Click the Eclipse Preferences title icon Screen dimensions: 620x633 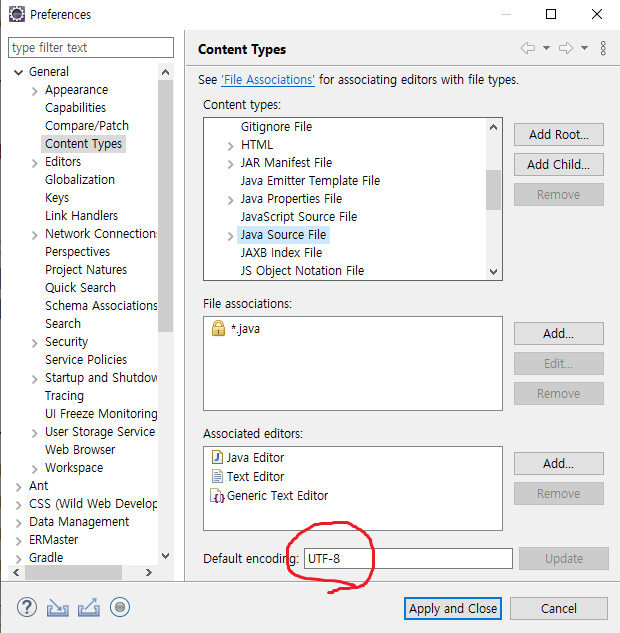pos(17,14)
